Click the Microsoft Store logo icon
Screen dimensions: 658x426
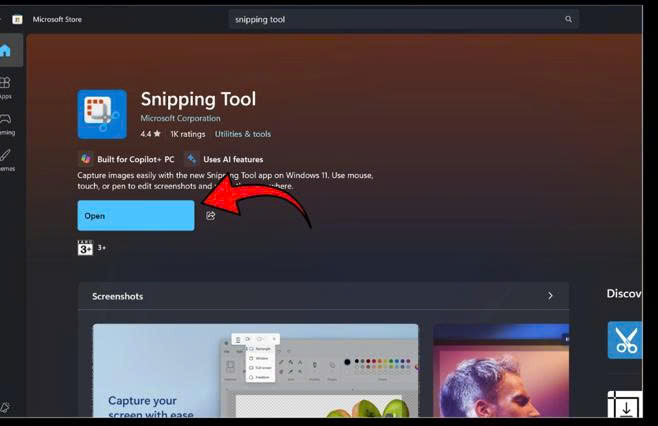point(17,19)
